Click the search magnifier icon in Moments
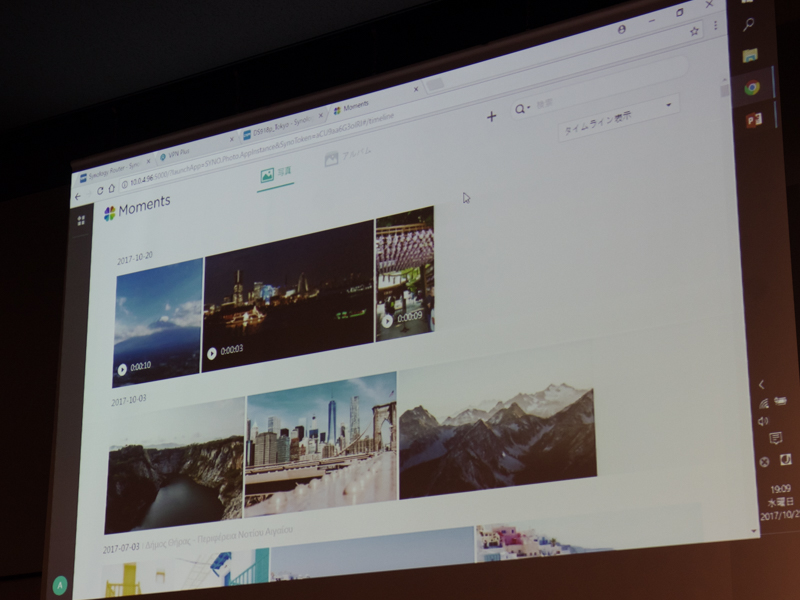Screen dimensions: 800x600 click(x=519, y=109)
